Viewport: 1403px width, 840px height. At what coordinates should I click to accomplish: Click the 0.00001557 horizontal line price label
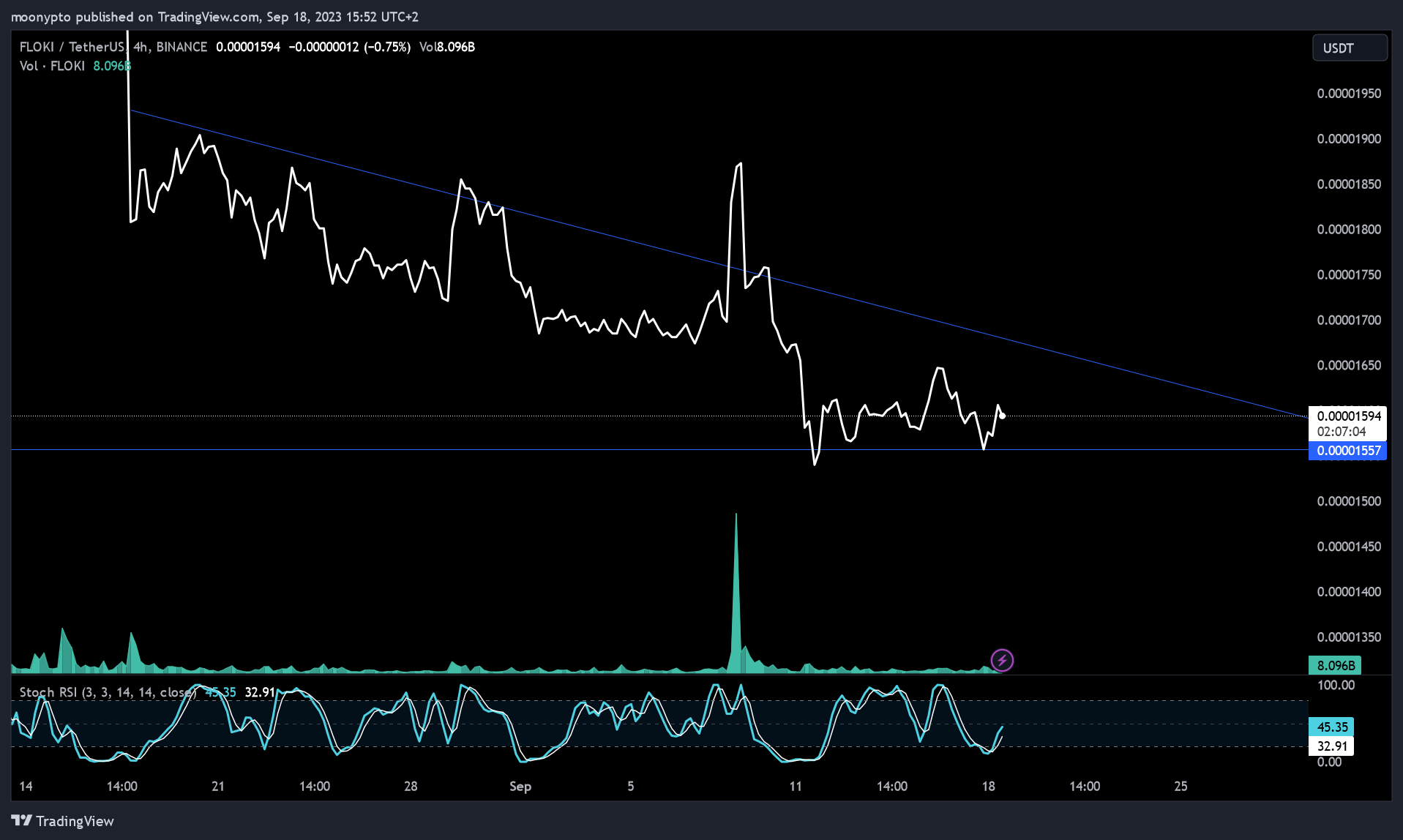[x=1348, y=451]
